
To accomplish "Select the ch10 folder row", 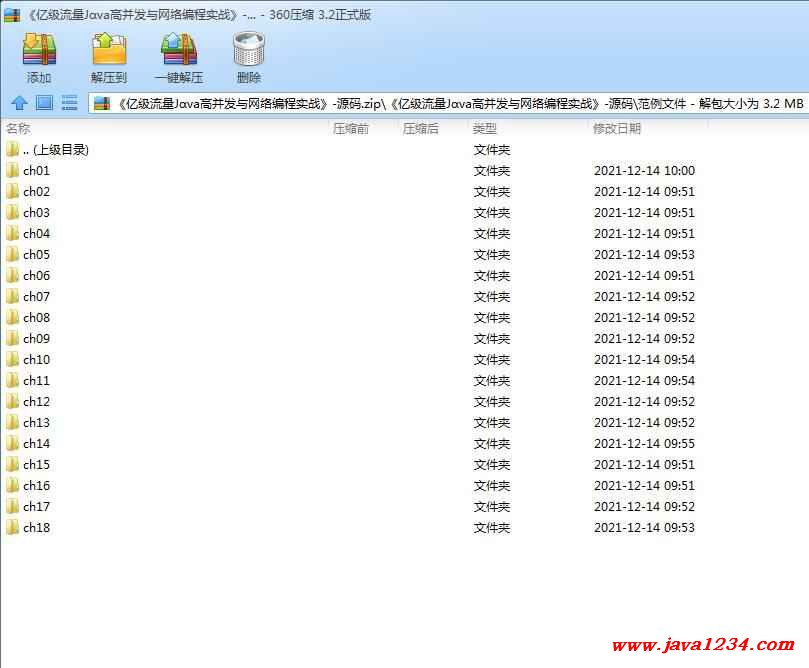I will point(36,360).
